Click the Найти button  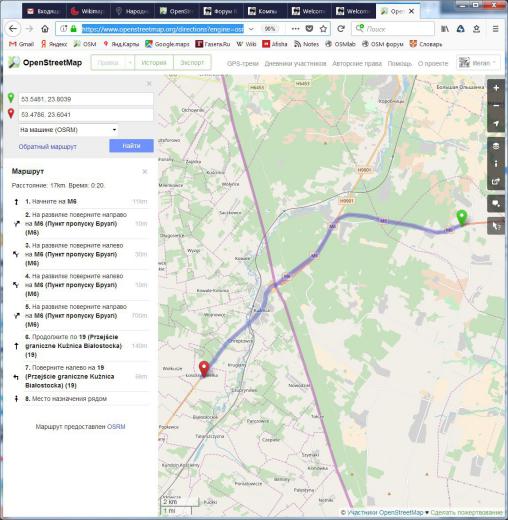[x=131, y=146]
